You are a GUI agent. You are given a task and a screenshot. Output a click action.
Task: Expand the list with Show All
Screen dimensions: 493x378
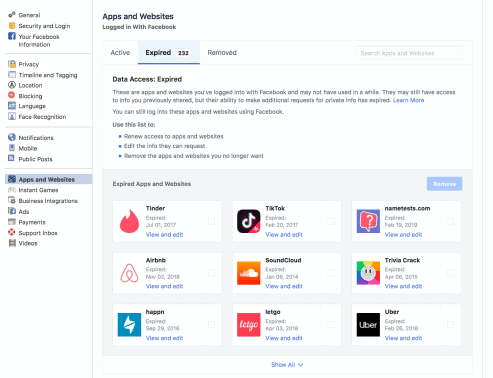pos(287,365)
